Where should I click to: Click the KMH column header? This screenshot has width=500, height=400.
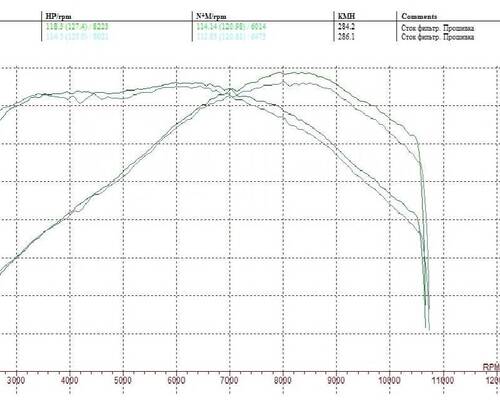pos(347,16)
